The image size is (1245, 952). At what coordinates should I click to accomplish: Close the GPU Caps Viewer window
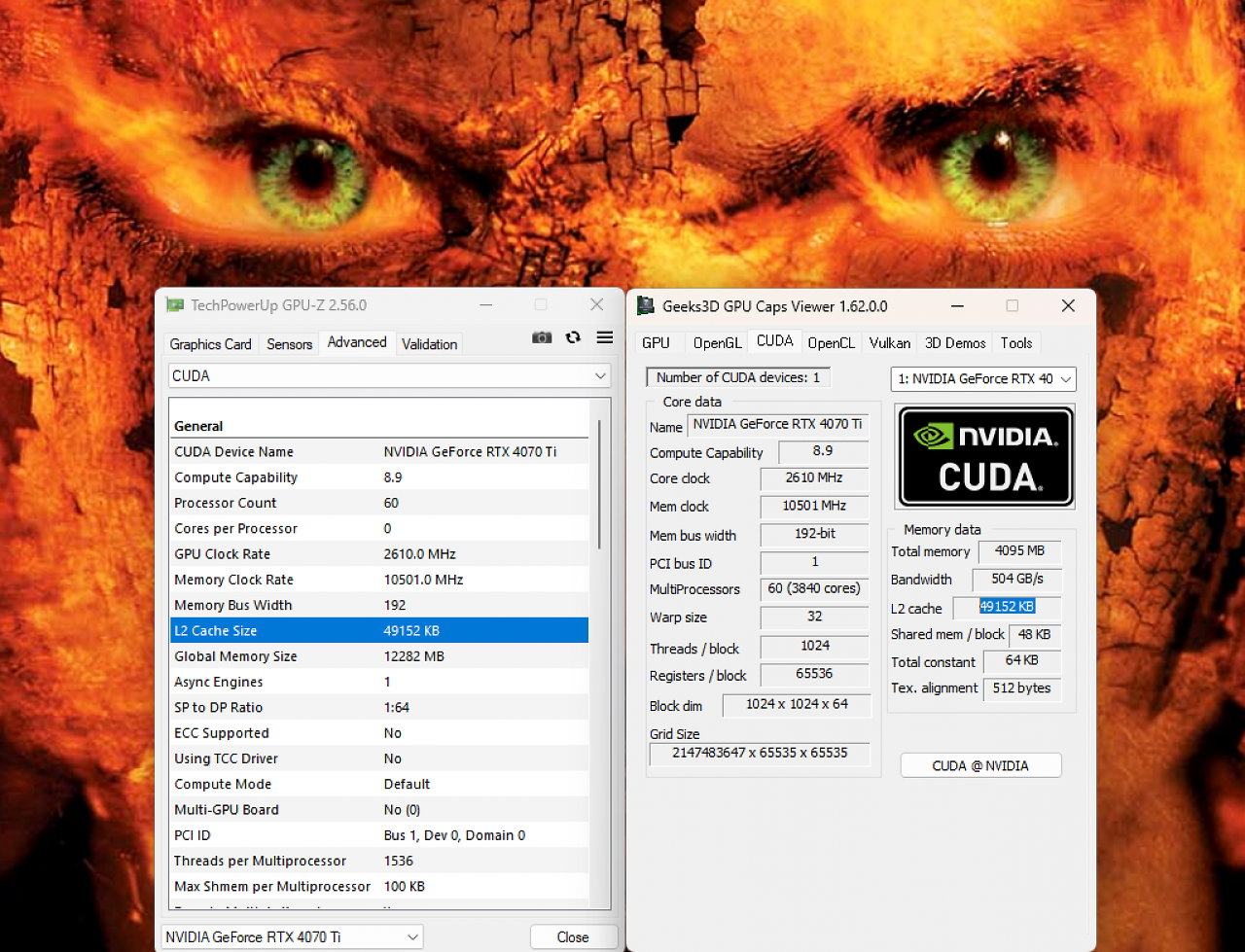pos(1068,305)
